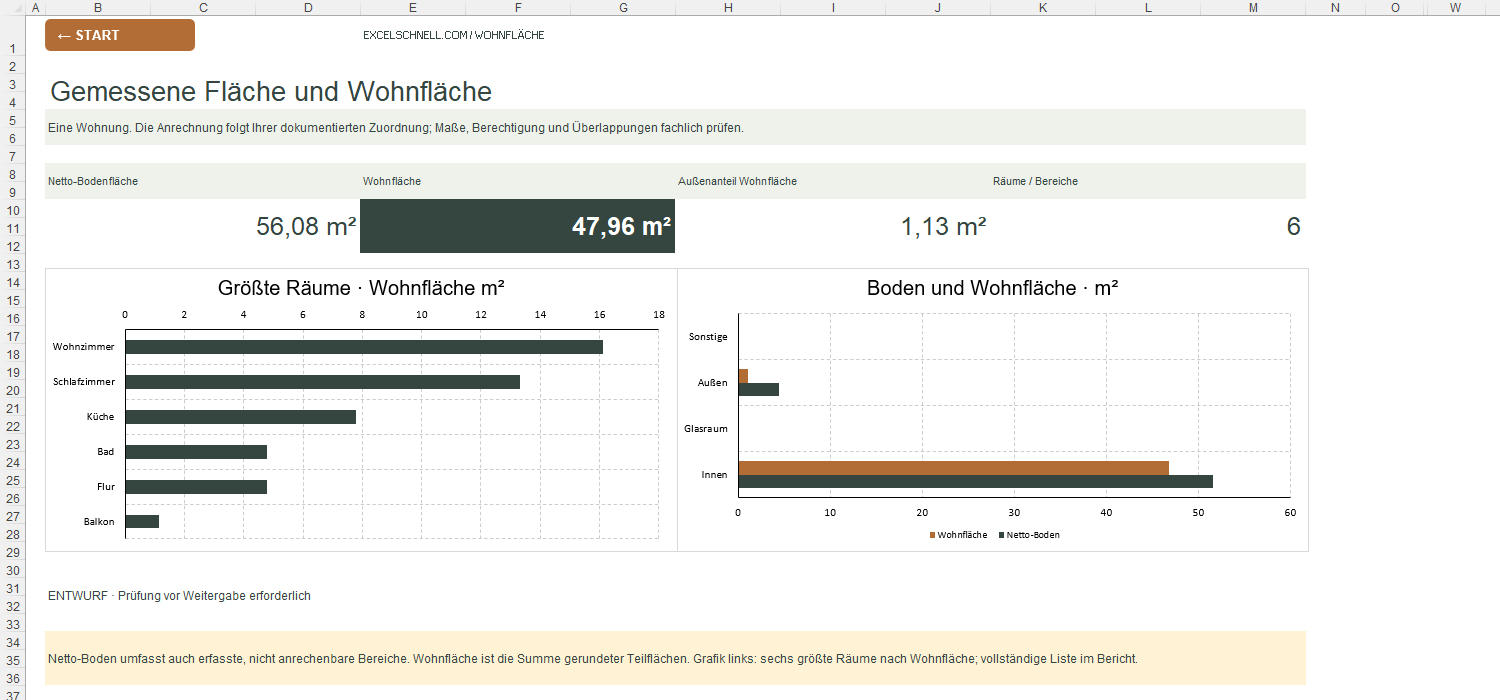
Task: Select the Innen category label
Action: [x=715, y=475]
